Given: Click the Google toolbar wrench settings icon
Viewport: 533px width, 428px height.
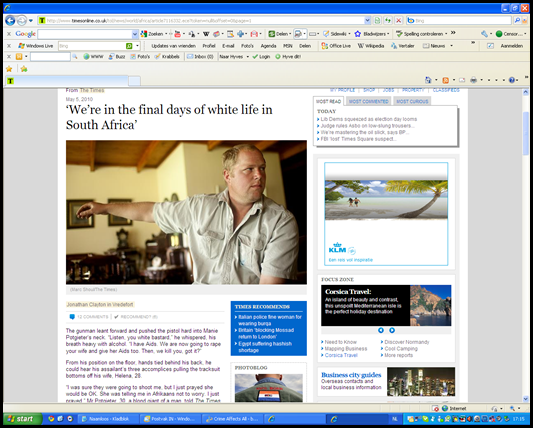Looking at the screenshot, I should (484, 34).
